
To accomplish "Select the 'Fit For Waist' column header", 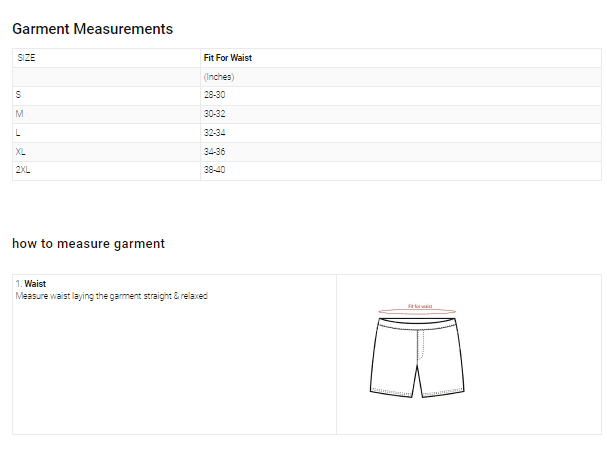I will [x=227, y=58].
